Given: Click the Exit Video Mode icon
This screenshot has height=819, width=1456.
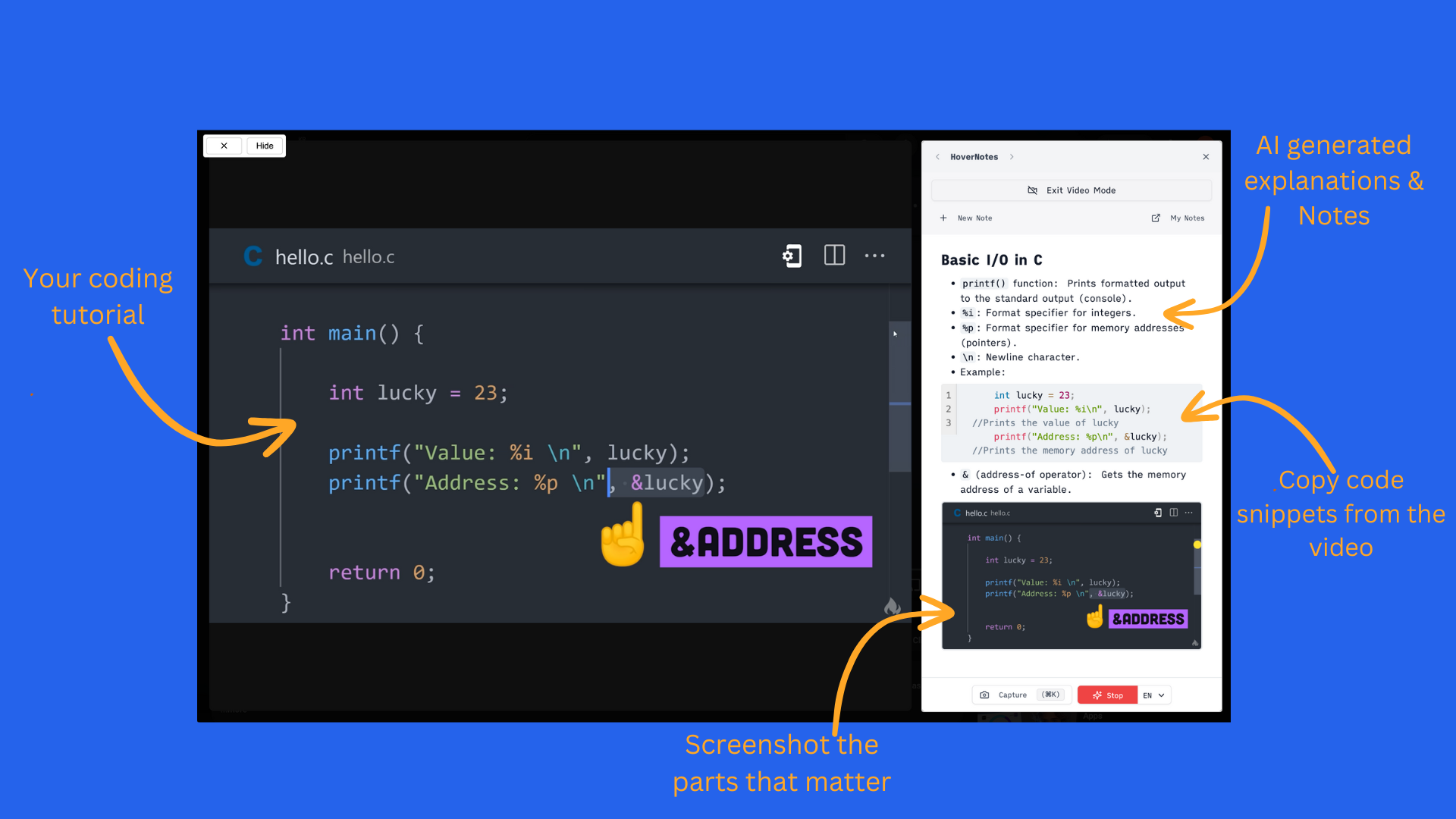Looking at the screenshot, I should pyautogui.click(x=1034, y=189).
